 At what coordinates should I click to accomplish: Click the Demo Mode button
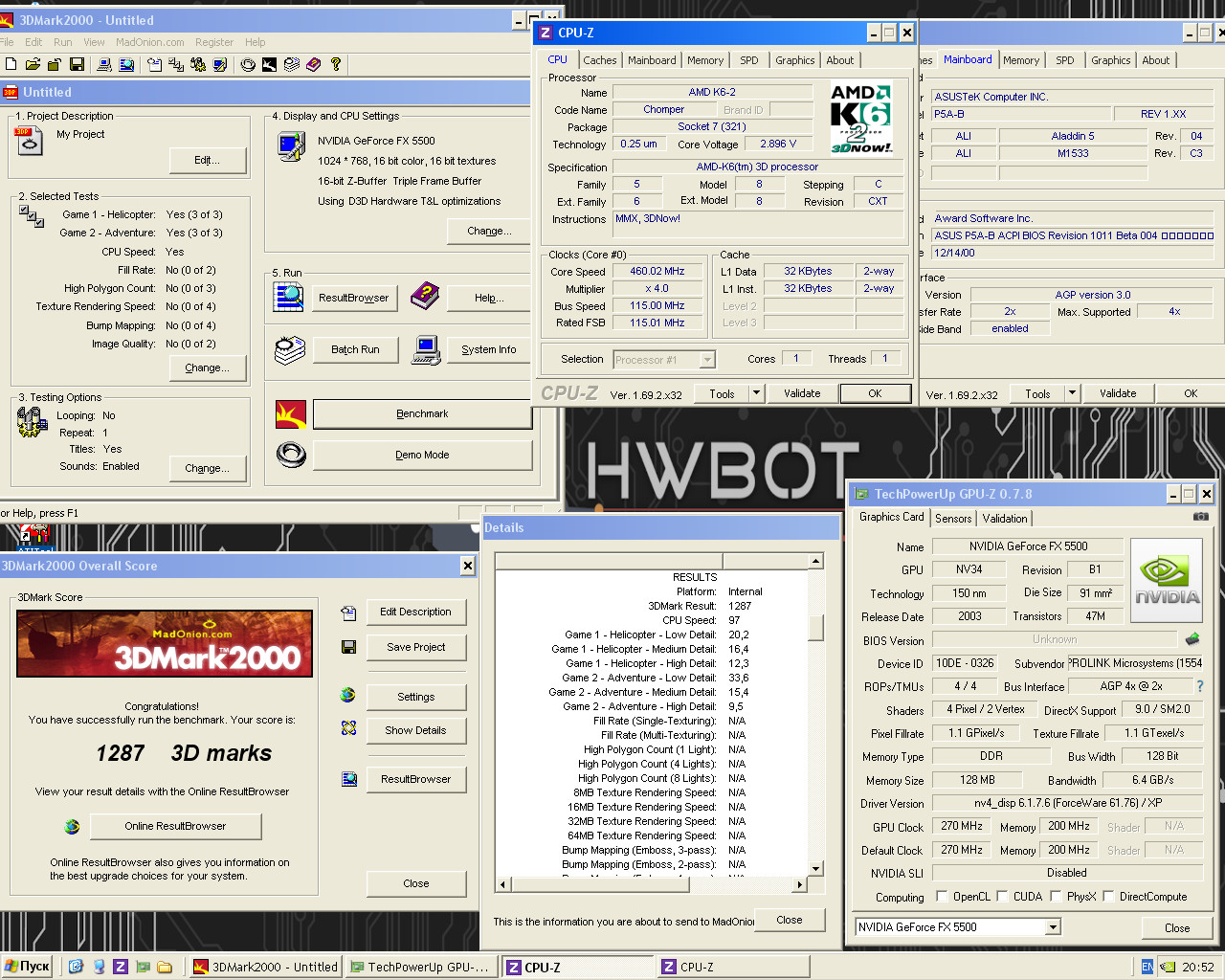422,455
